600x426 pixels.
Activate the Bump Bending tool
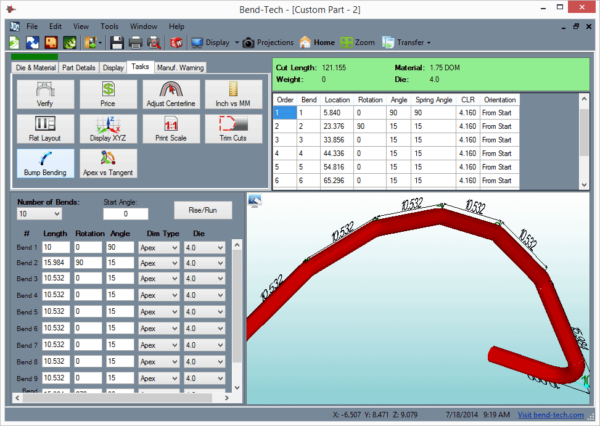[43, 161]
